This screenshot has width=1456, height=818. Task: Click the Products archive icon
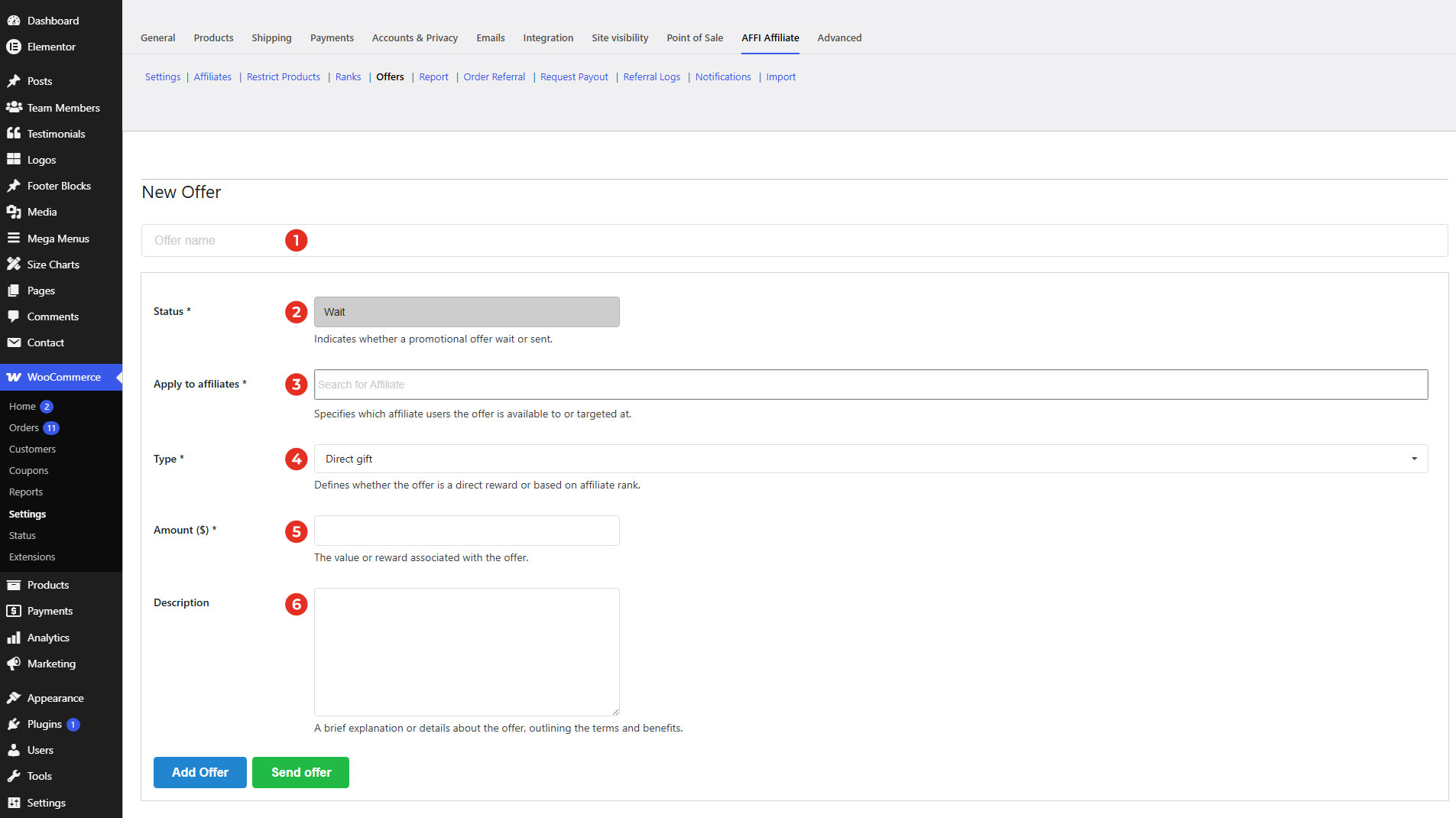tap(14, 585)
